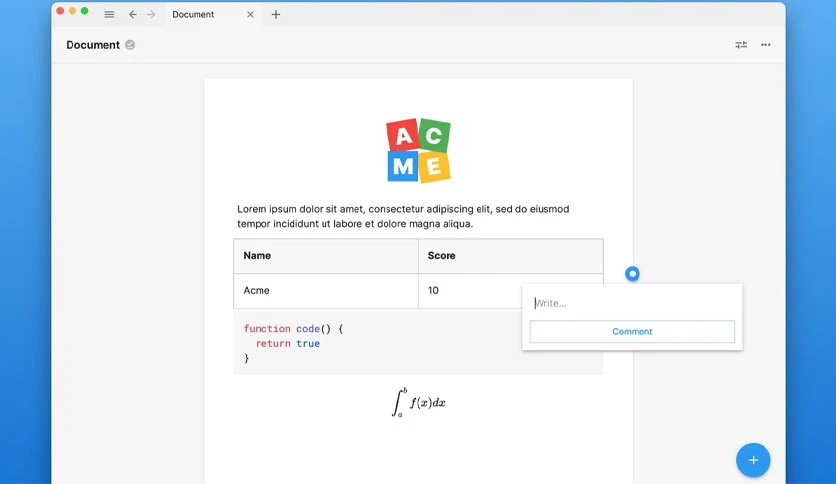The width and height of the screenshot is (836, 484).
Task: Open a new tab with plus icon
Action: [276, 14]
